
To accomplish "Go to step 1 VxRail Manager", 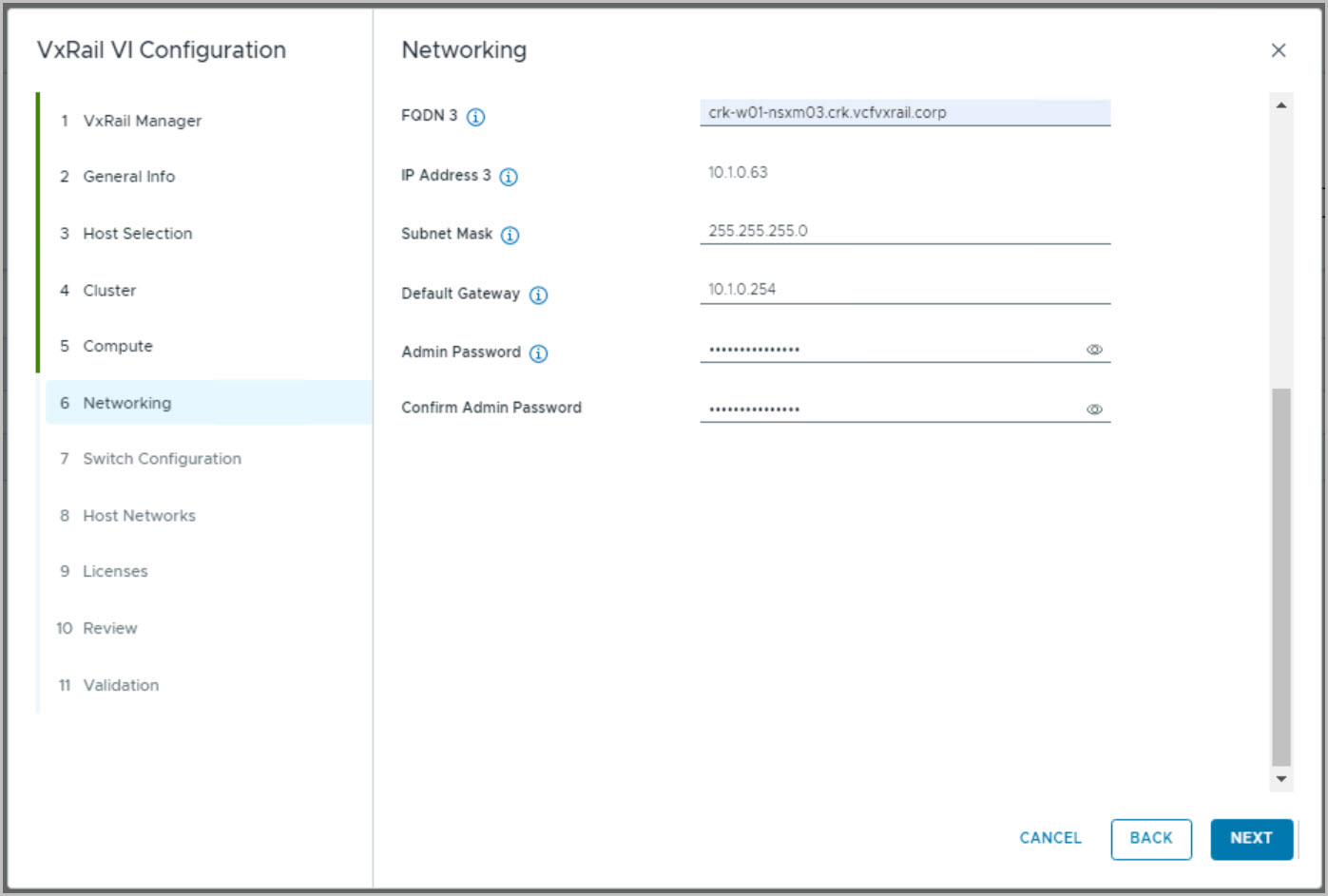I will [x=142, y=121].
